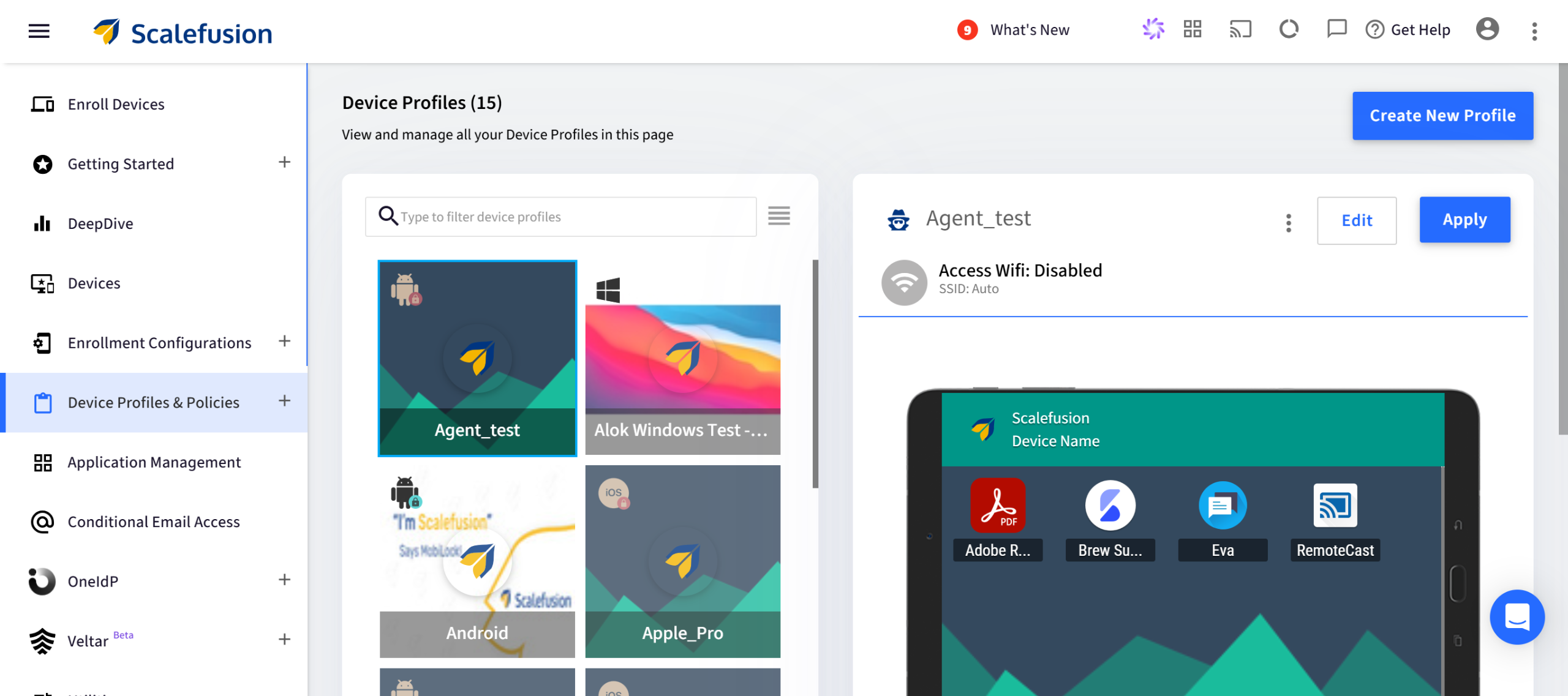Click the purple sparkle AI icon
The width and height of the screenshot is (1568, 696).
click(x=1153, y=29)
